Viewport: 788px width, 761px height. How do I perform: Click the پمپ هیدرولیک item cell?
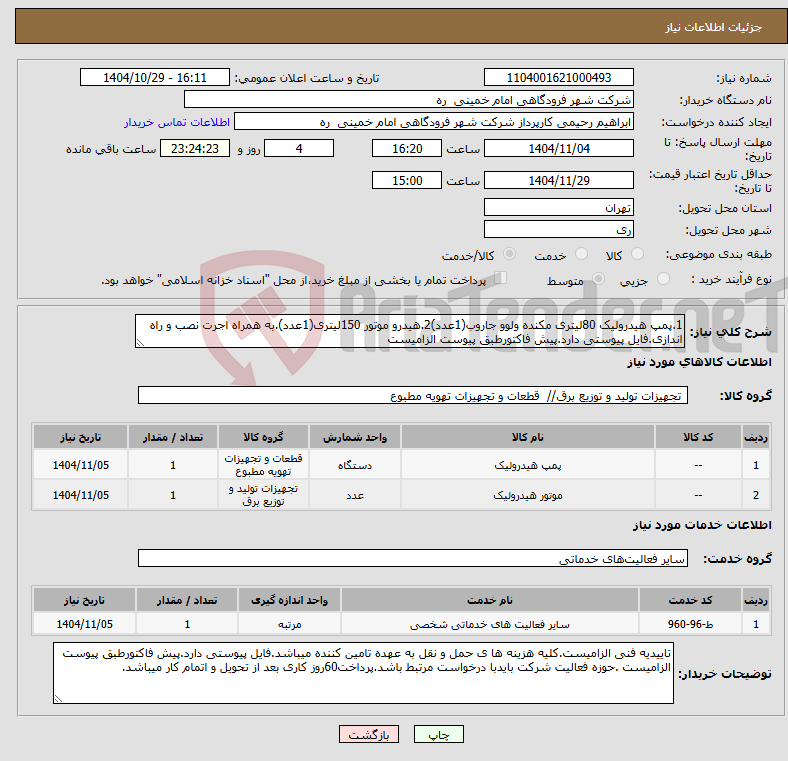coord(528,465)
